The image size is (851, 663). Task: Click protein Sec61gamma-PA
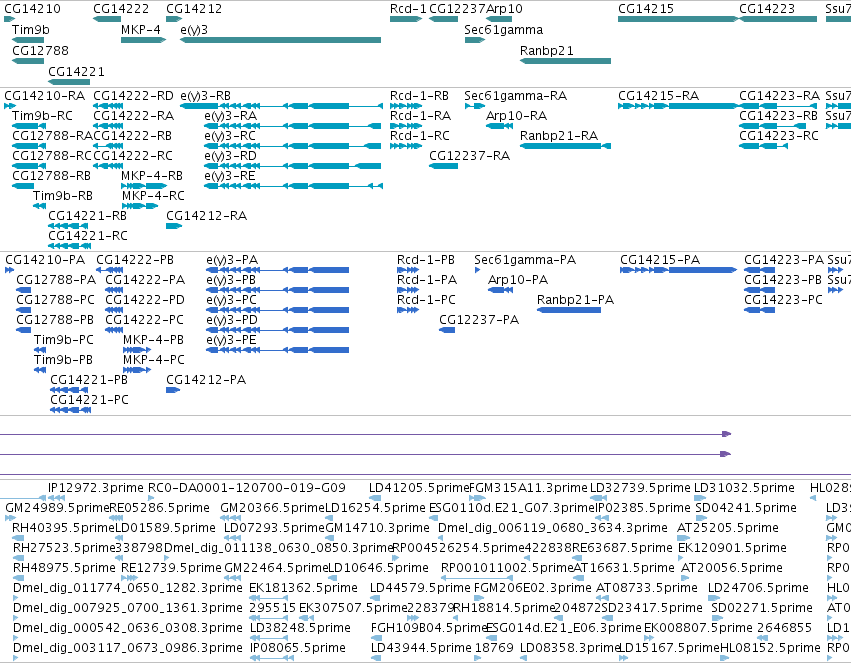[477, 270]
